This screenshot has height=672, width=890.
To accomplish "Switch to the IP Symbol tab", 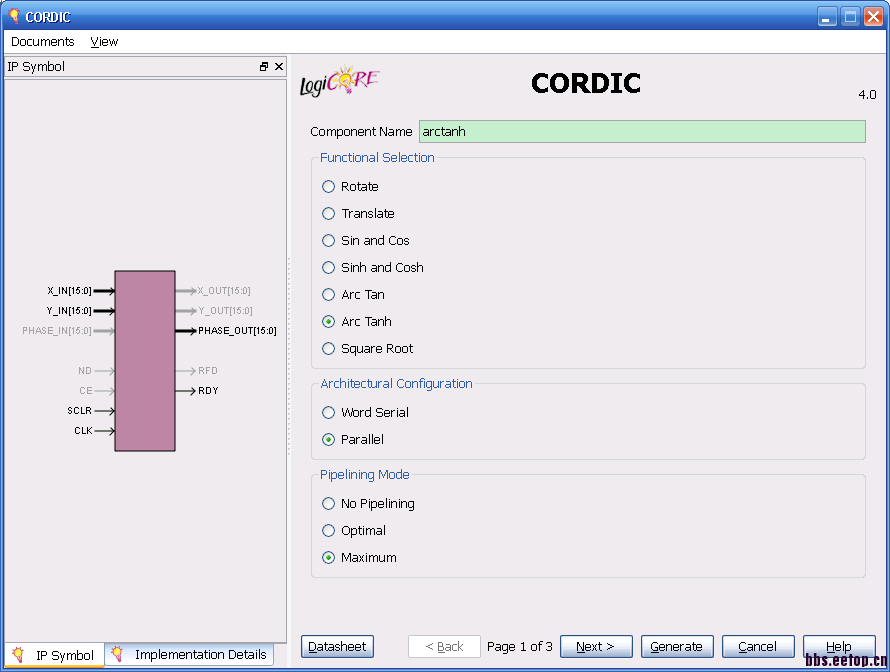I will point(54,655).
